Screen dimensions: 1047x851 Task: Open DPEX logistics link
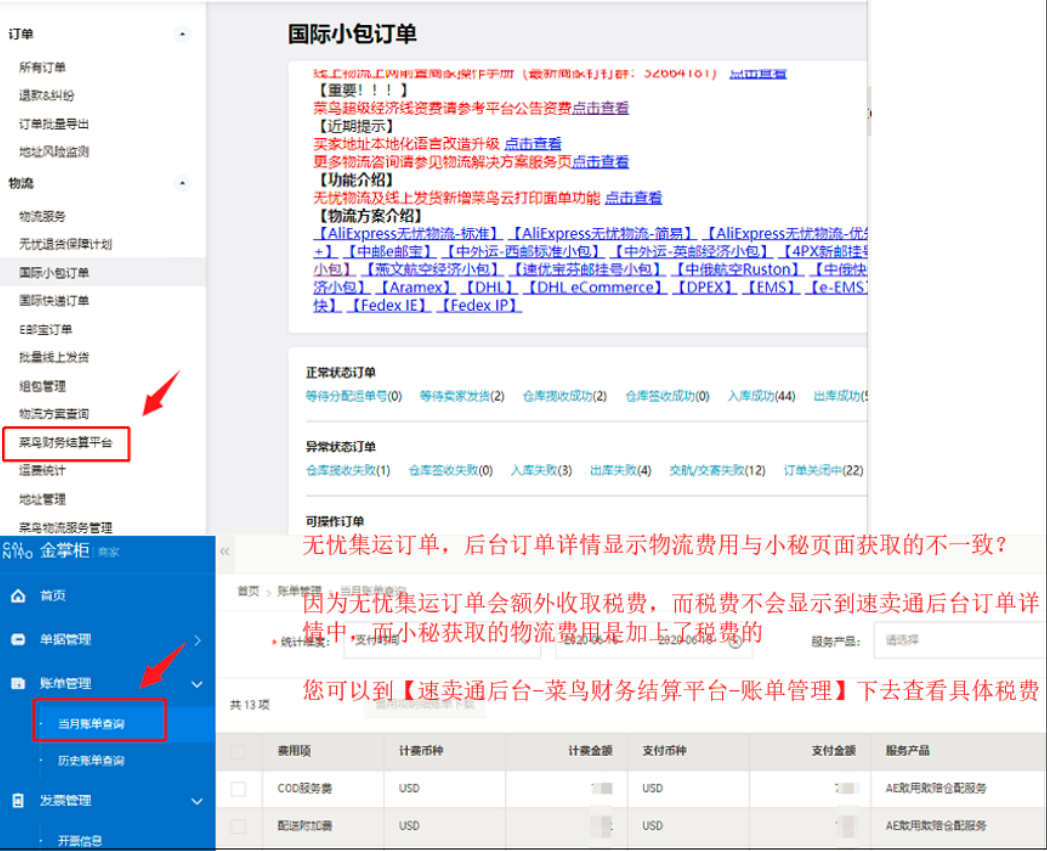tap(705, 288)
